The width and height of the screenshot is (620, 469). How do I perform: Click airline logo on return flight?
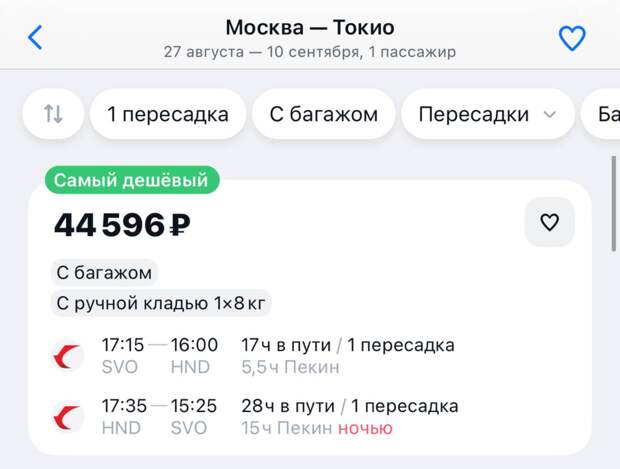(x=68, y=417)
